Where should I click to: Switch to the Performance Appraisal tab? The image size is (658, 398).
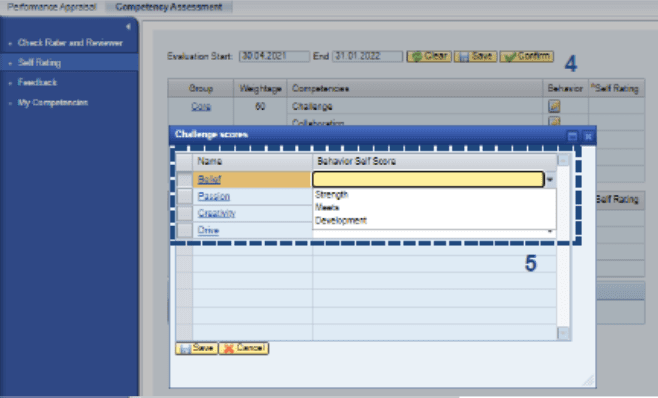click(x=52, y=7)
